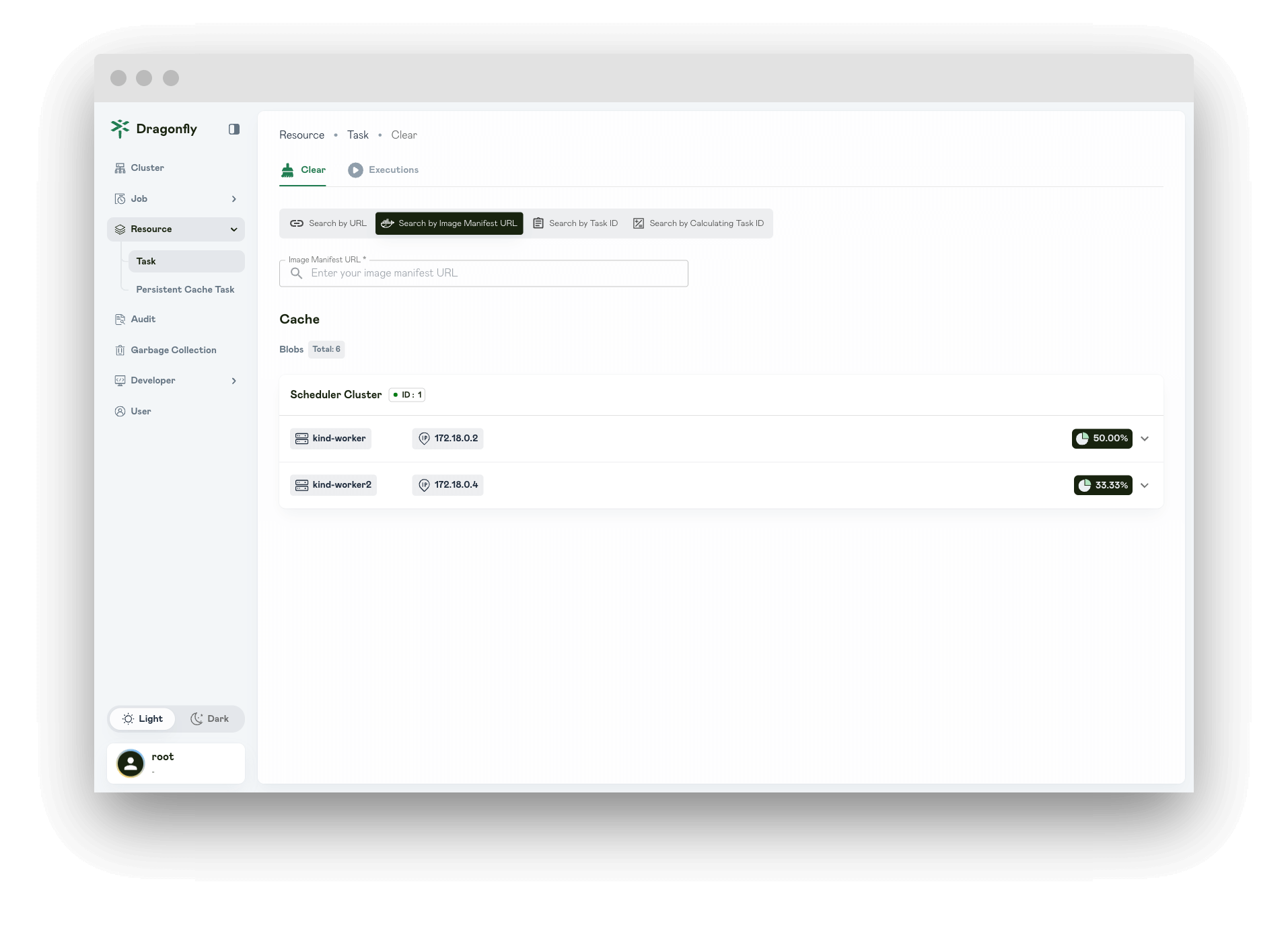Click the Dragonfly logo icon

click(120, 128)
